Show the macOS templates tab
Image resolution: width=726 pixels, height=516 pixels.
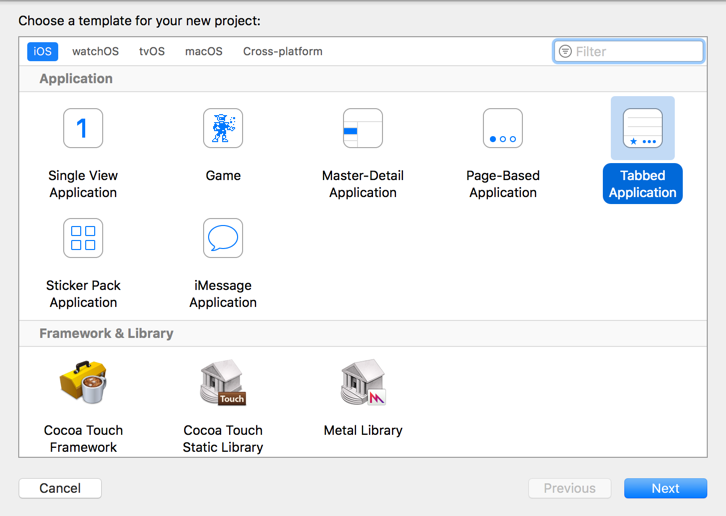pos(204,51)
